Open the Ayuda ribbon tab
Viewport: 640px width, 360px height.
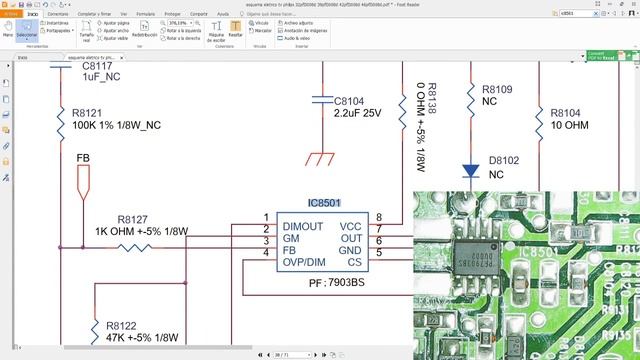[223, 14]
